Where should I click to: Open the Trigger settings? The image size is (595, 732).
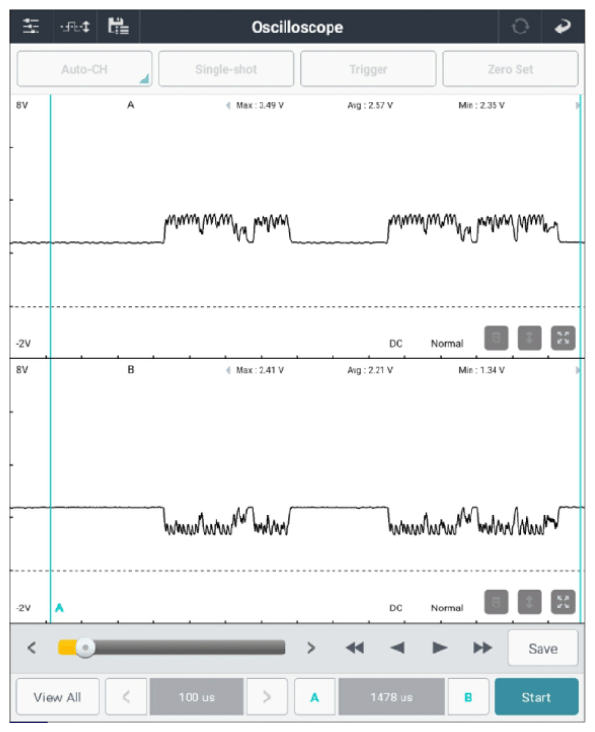pyautogui.click(x=368, y=69)
